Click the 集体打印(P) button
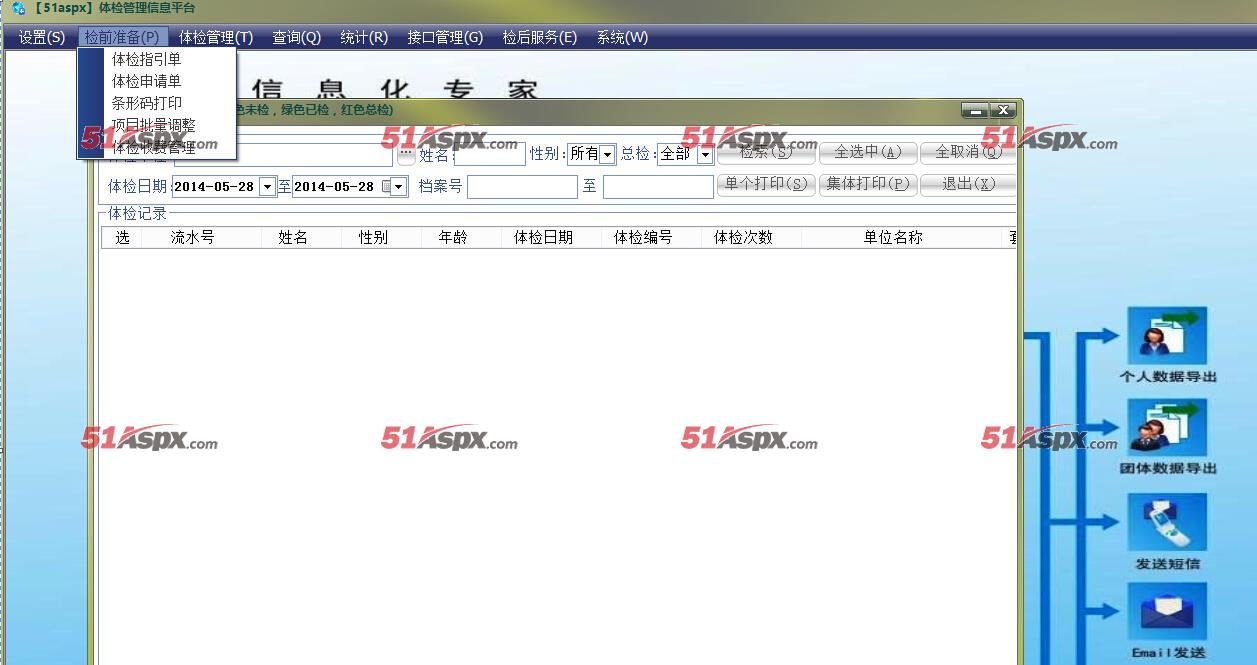The width and height of the screenshot is (1257, 665). (868, 185)
